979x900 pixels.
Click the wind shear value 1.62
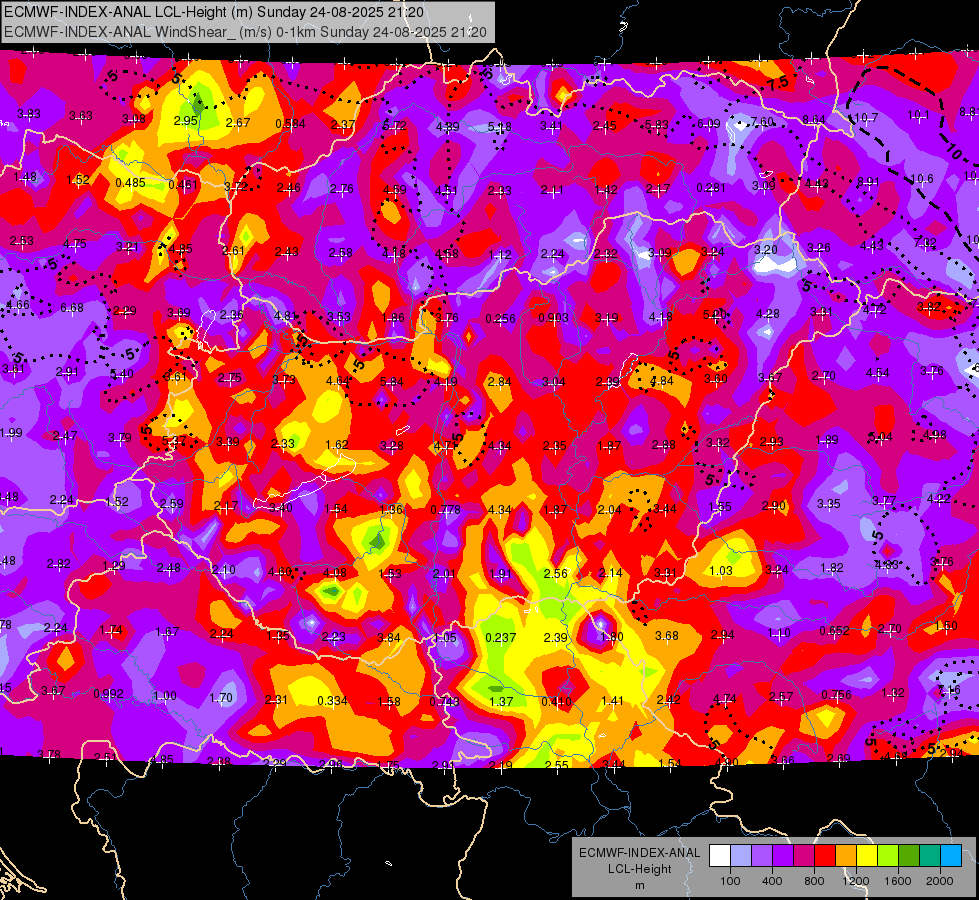click(x=337, y=444)
